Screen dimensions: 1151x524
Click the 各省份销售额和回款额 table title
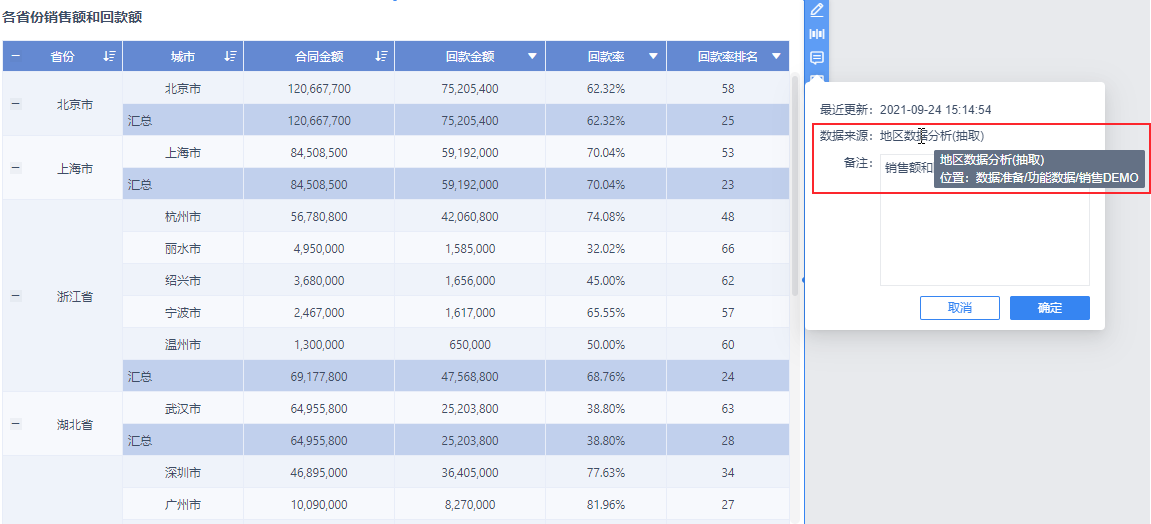[x=73, y=18]
